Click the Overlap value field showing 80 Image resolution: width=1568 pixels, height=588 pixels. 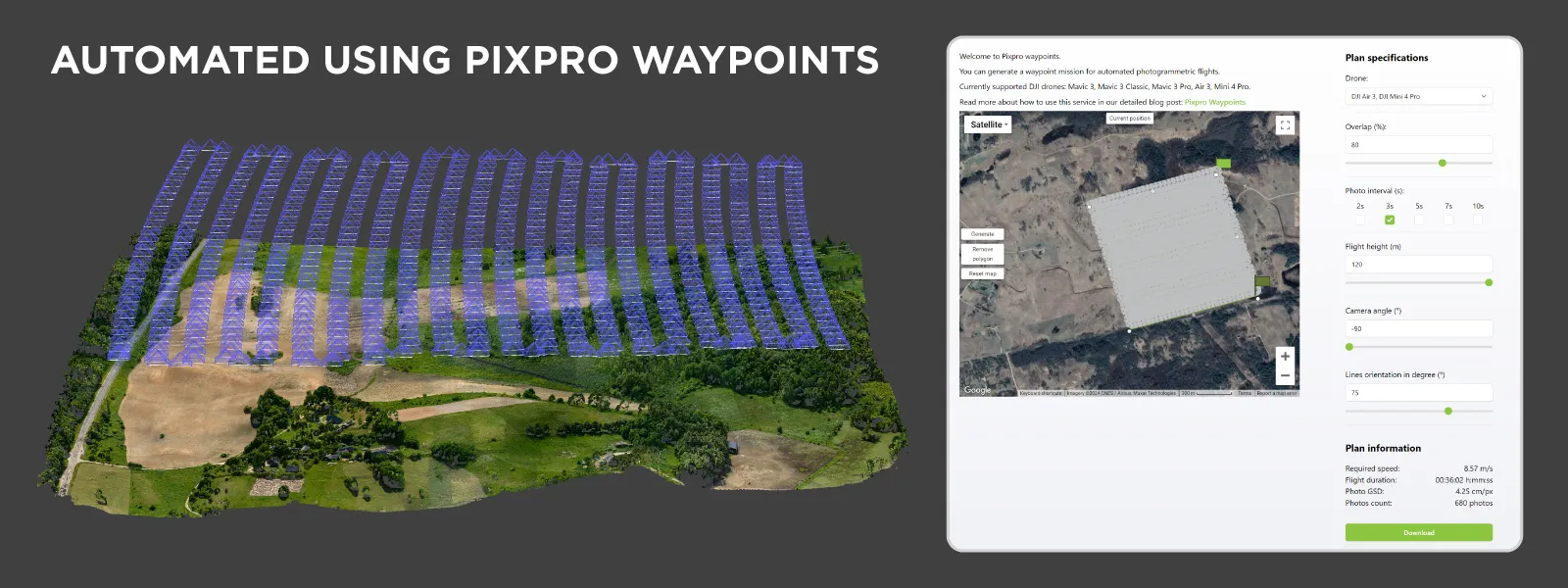pos(1419,144)
